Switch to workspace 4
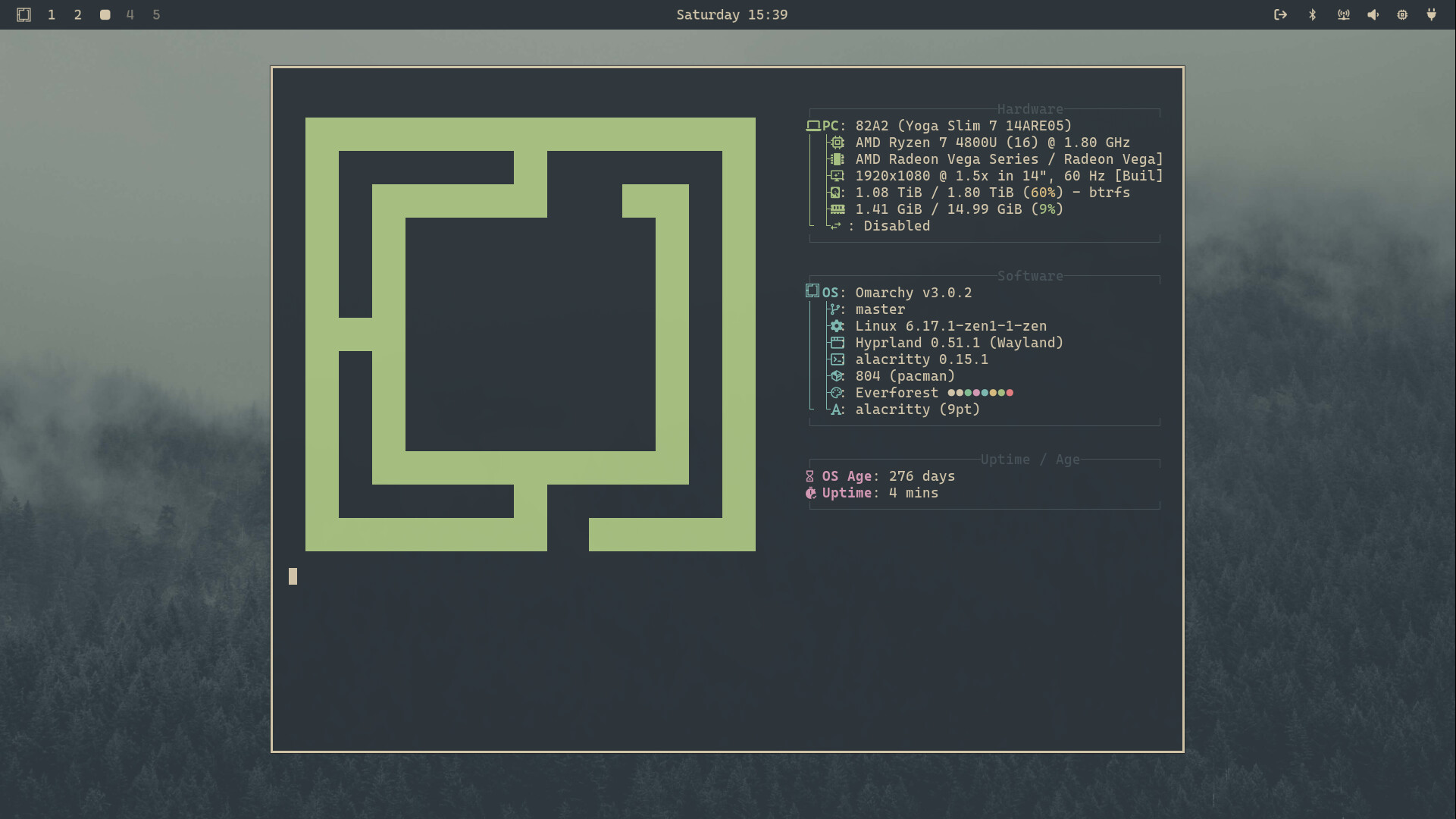 pyautogui.click(x=130, y=14)
